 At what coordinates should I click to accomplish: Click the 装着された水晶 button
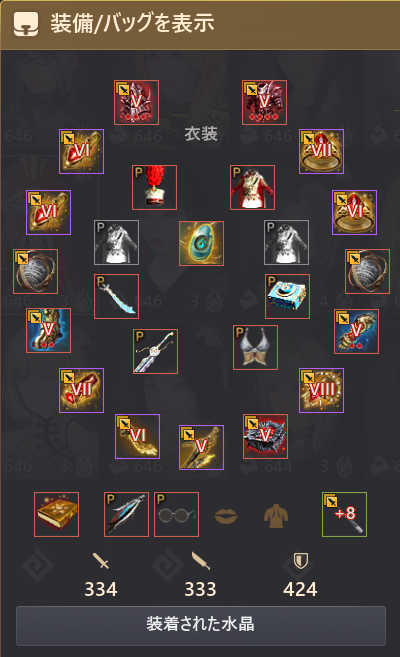tap(201, 625)
